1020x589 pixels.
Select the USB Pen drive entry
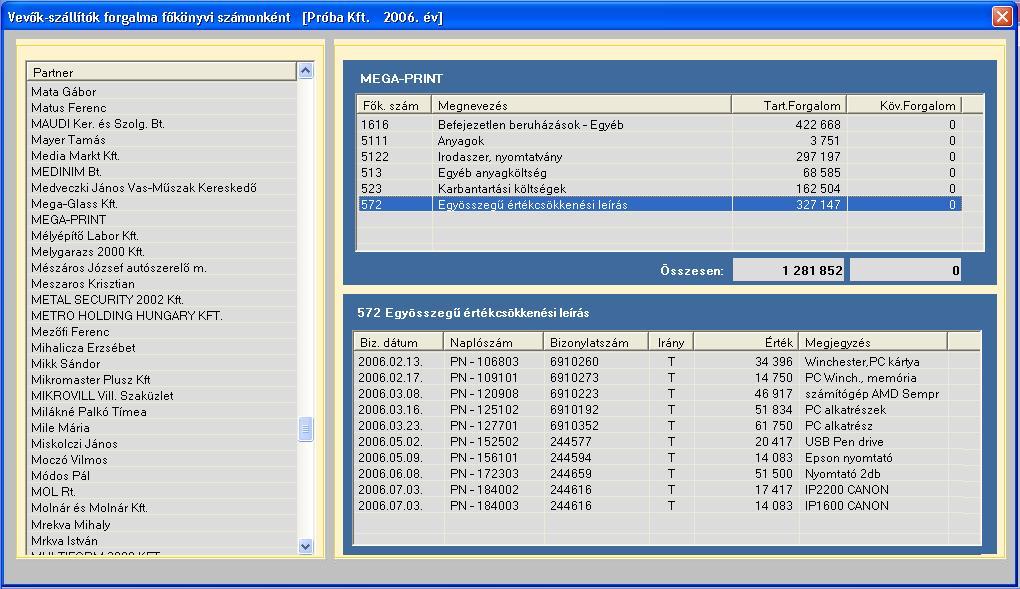click(x=651, y=441)
